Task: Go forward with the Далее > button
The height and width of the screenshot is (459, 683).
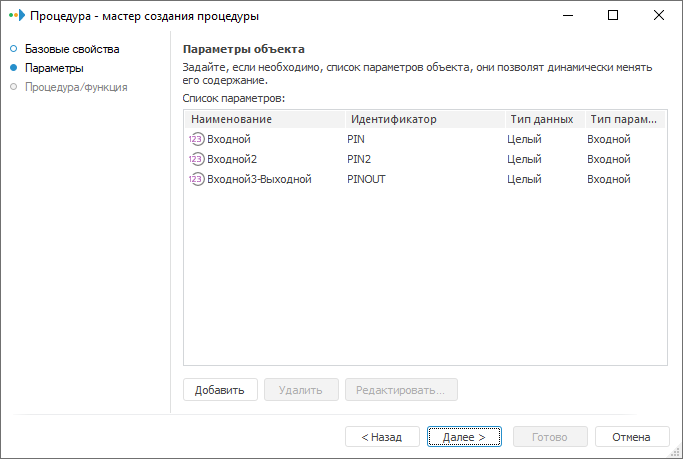Action: [464, 437]
